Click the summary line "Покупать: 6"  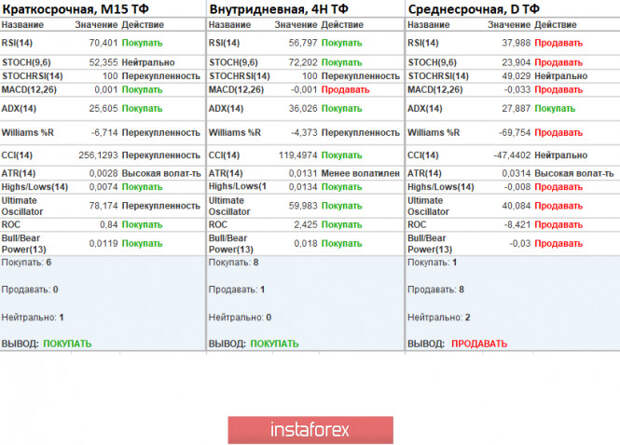pos(26,262)
